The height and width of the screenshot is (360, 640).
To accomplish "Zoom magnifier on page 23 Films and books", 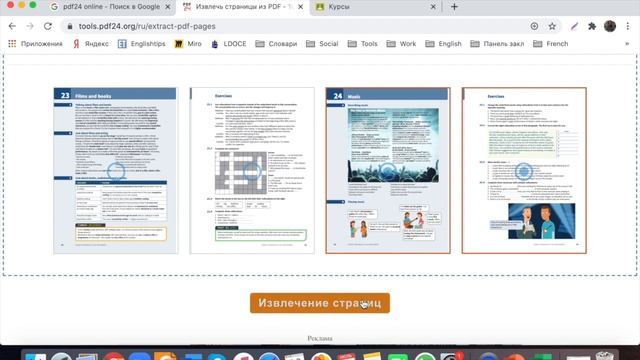I will tap(116, 171).
